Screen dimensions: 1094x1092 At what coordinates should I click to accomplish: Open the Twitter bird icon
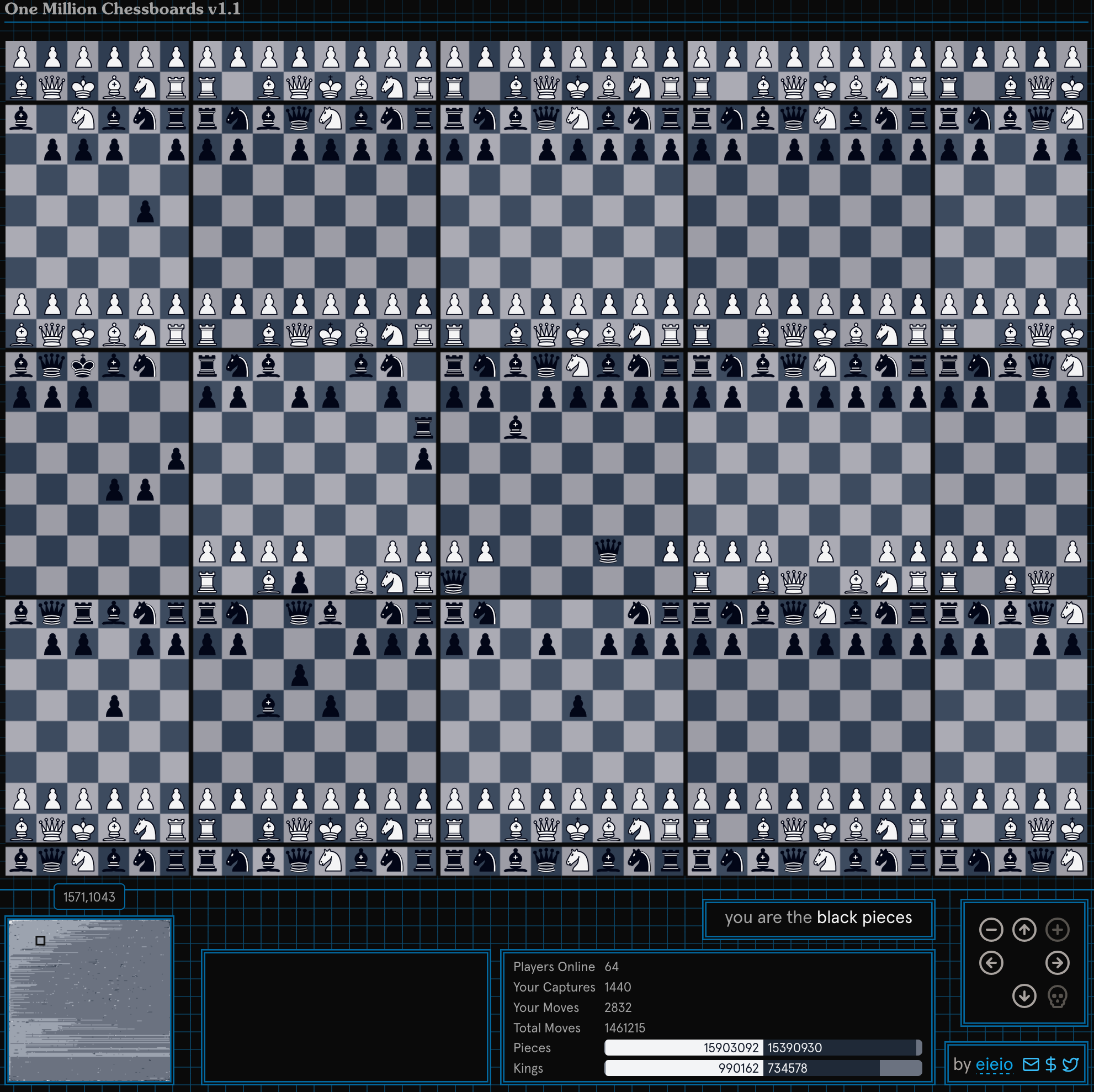[1070, 1064]
